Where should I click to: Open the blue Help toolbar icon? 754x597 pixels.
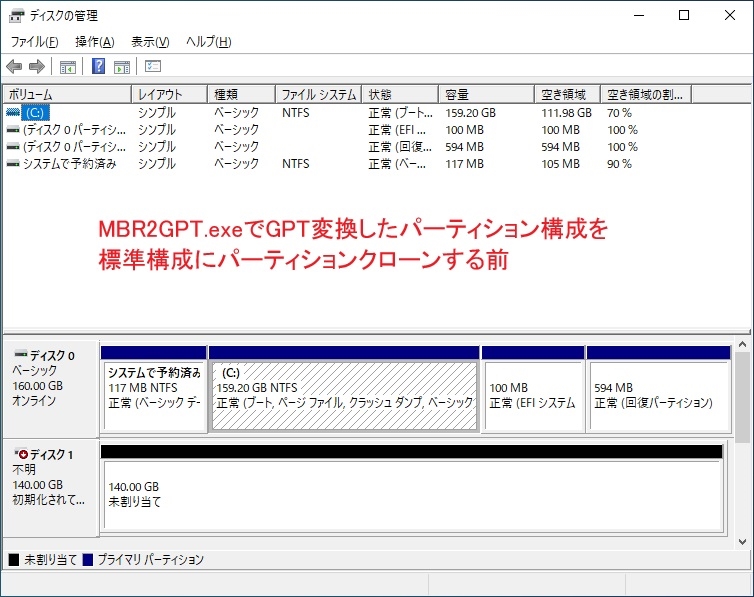click(98, 66)
